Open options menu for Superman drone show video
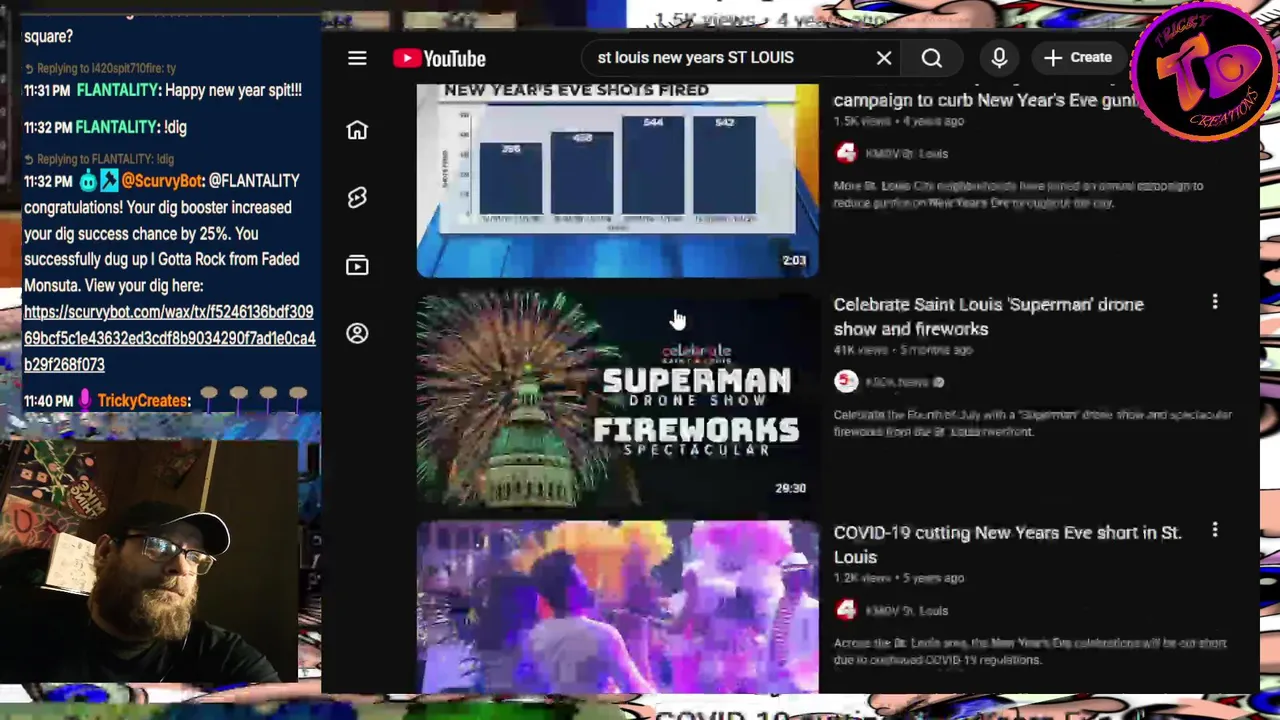The height and width of the screenshot is (720, 1280). pyautogui.click(x=1215, y=302)
